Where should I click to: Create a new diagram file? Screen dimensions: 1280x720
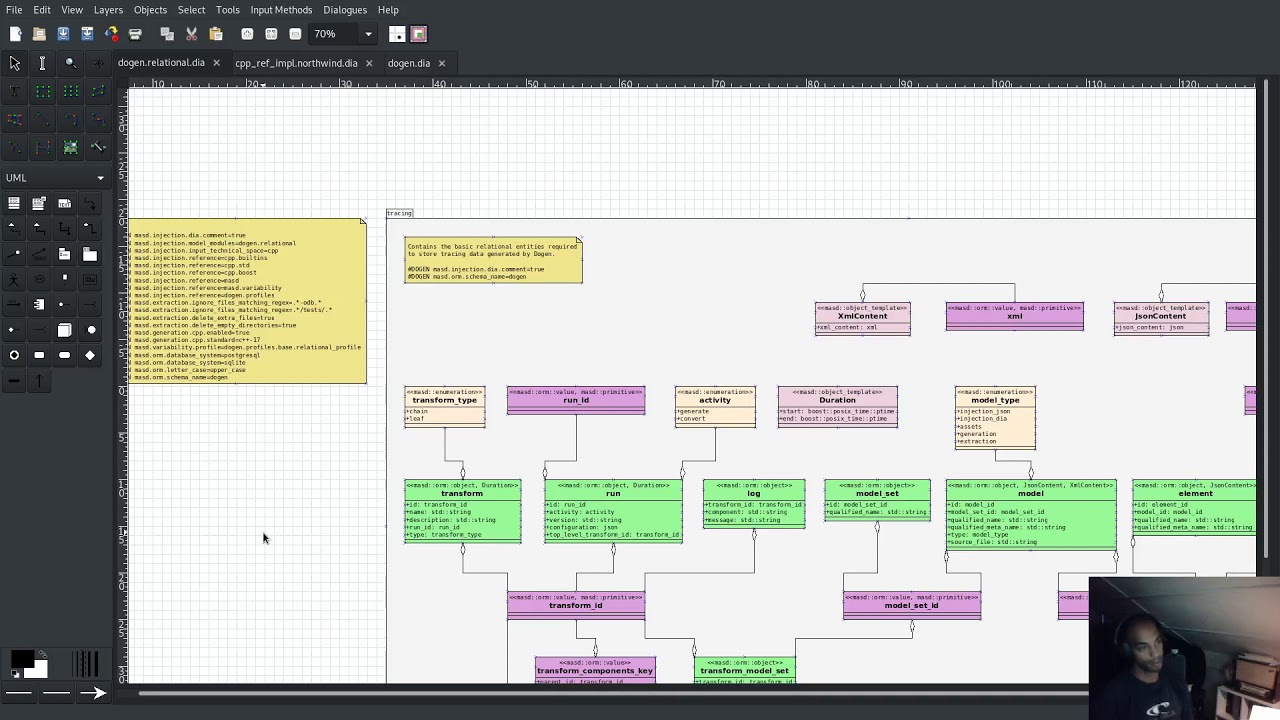[15, 34]
